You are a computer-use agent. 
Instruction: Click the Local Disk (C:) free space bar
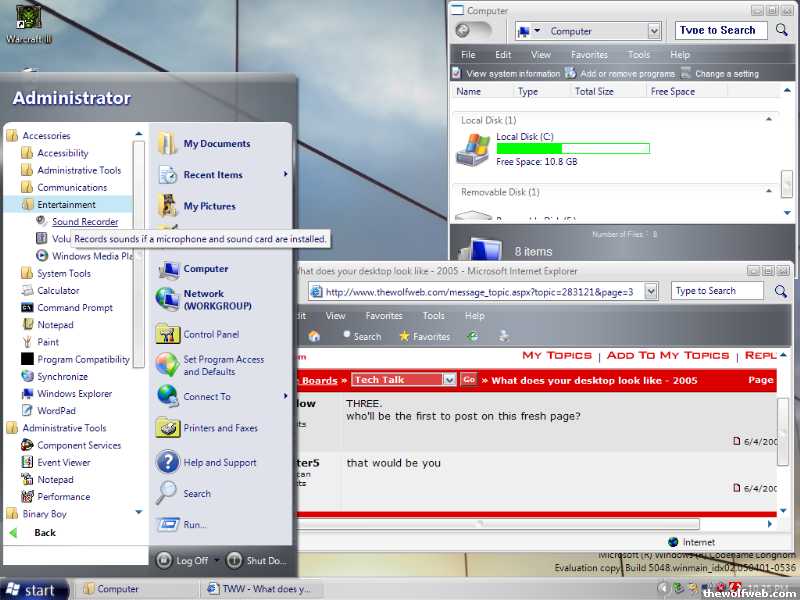pos(573,148)
